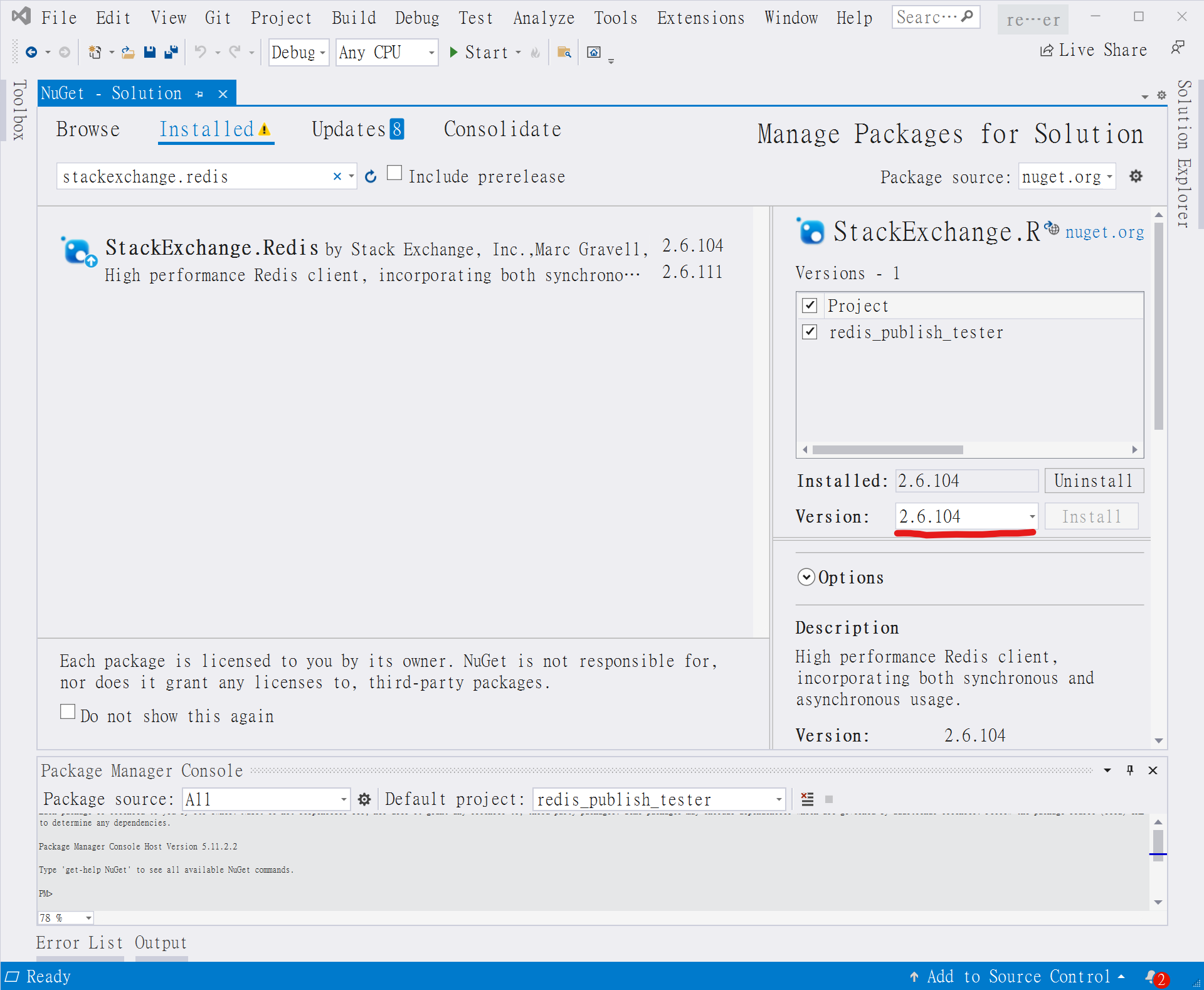Open the Extensions menu
Screen dimensions: 1204x990
click(700, 18)
